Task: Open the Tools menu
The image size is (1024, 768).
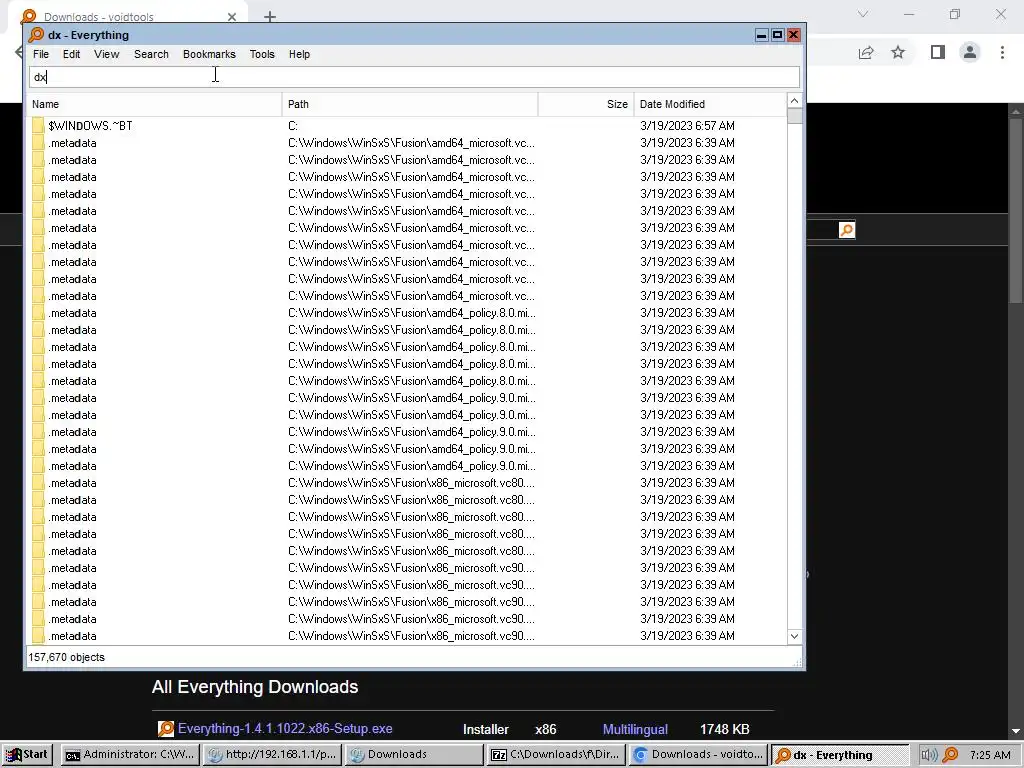Action: pos(262,54)
